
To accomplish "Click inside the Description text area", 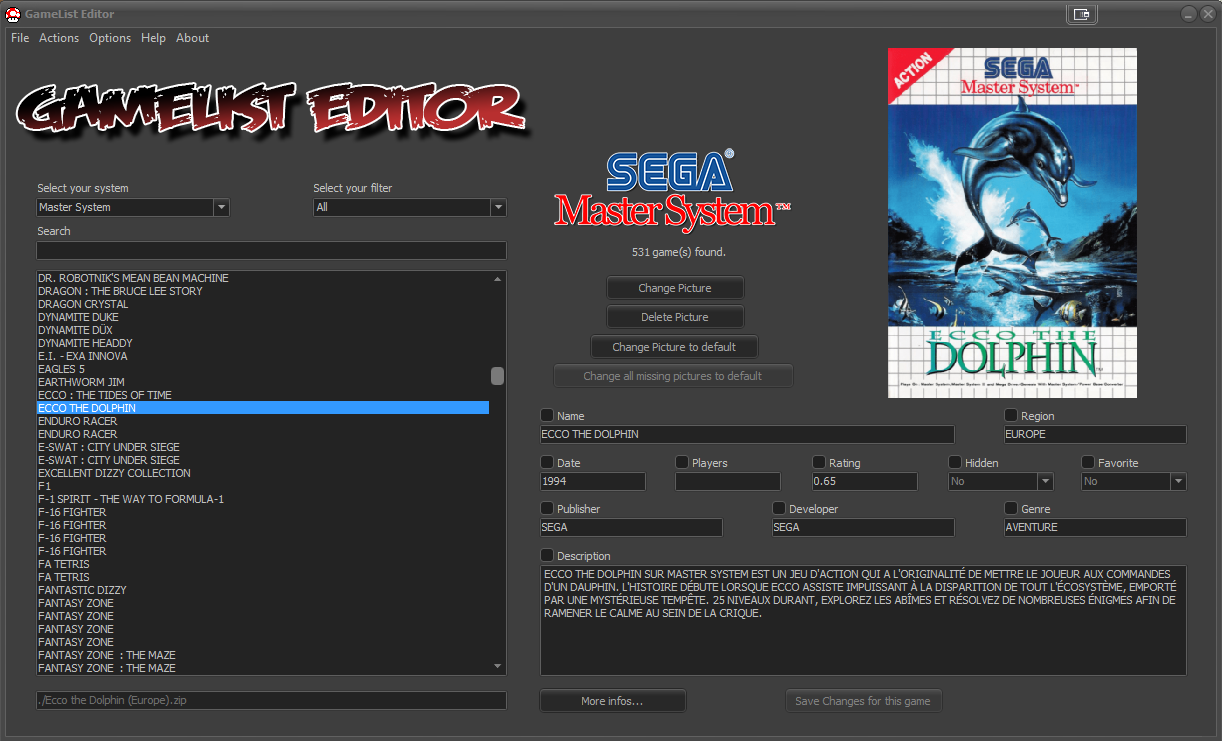I will (863, 620).
